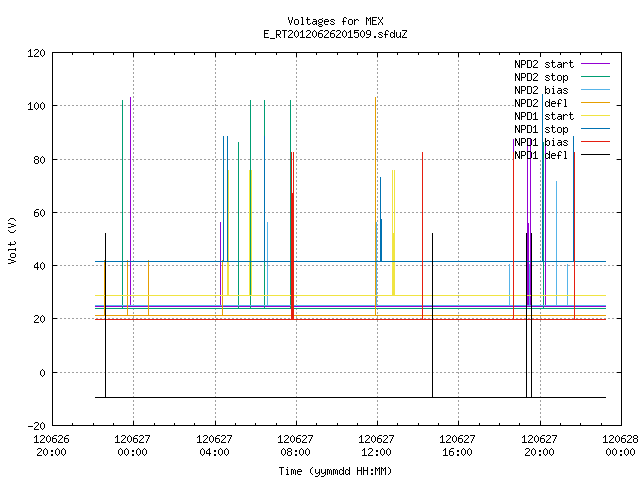
Task: Click the x-axis tick '120627 12:00'
Action: [376, 446]
